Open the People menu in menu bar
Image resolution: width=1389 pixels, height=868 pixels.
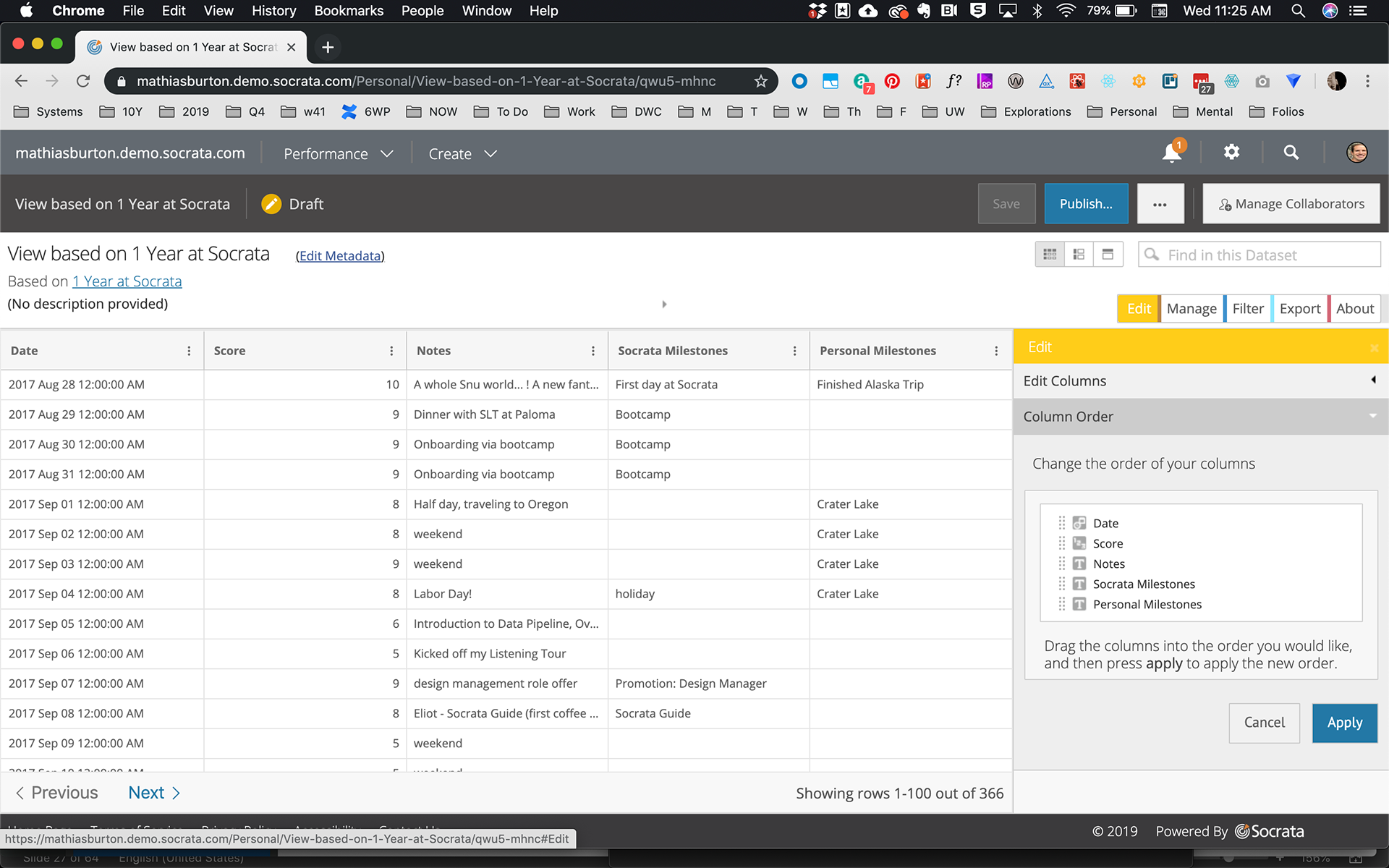(422, 11)
